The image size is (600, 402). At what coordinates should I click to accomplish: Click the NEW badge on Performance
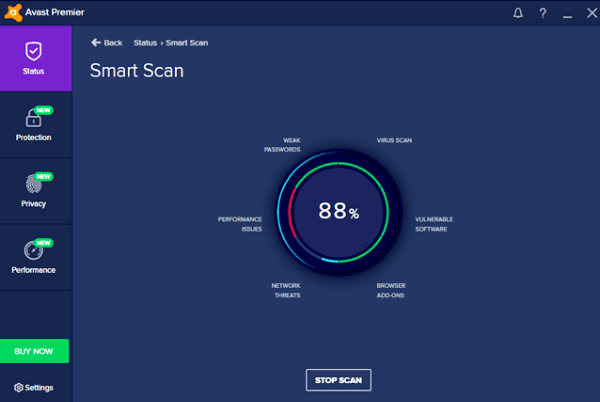point(43,243)
